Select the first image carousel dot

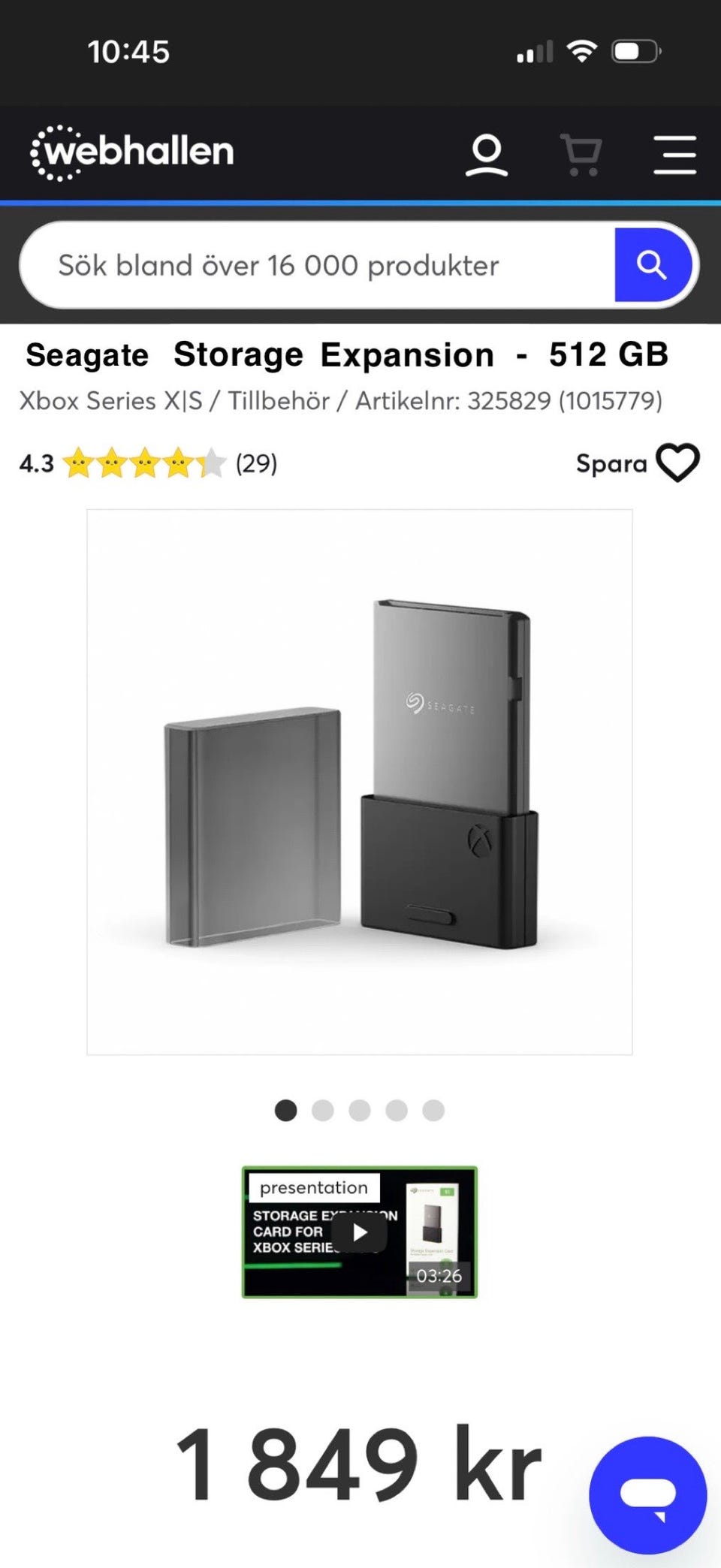coord(285,1110)
